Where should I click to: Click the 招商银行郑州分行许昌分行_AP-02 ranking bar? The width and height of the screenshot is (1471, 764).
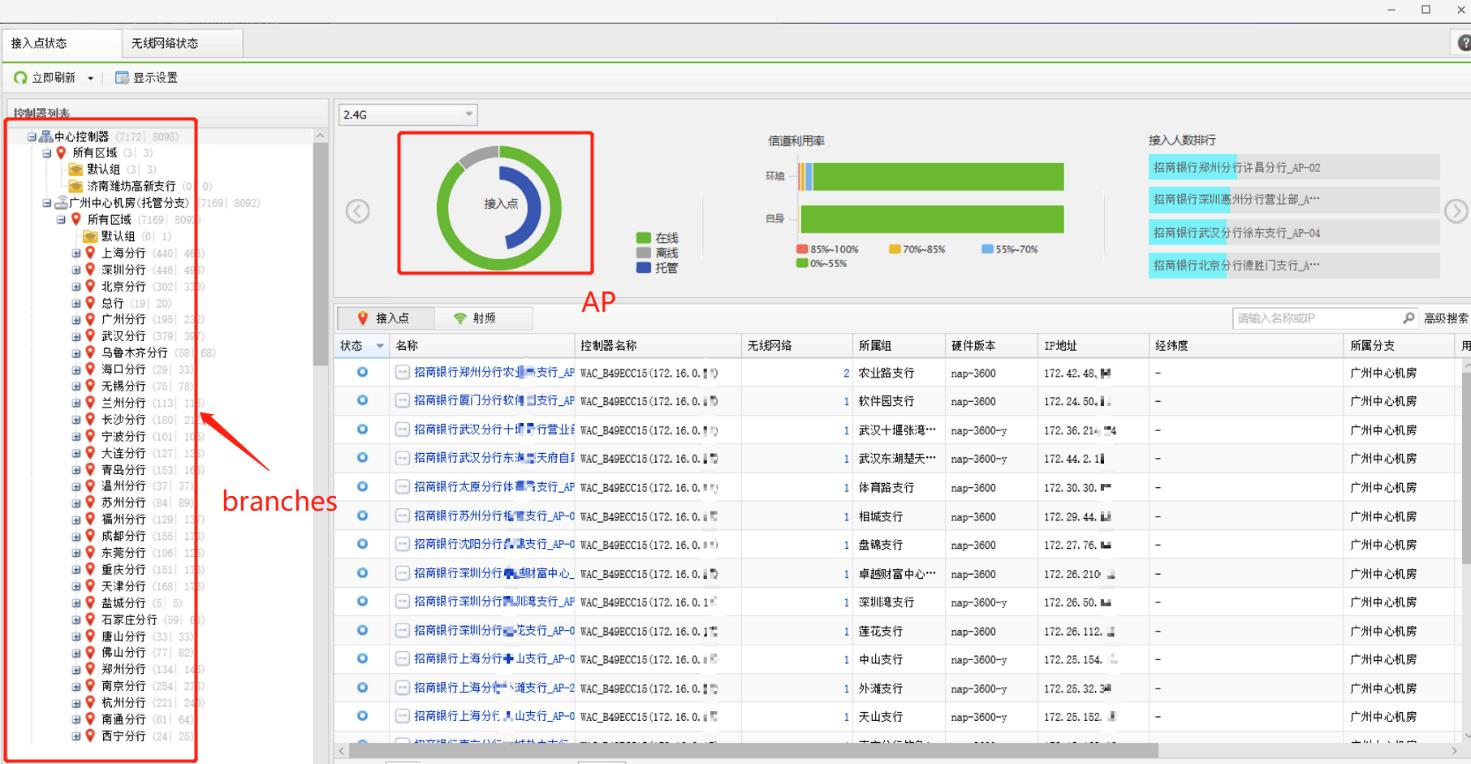(x=1294, y=168)
